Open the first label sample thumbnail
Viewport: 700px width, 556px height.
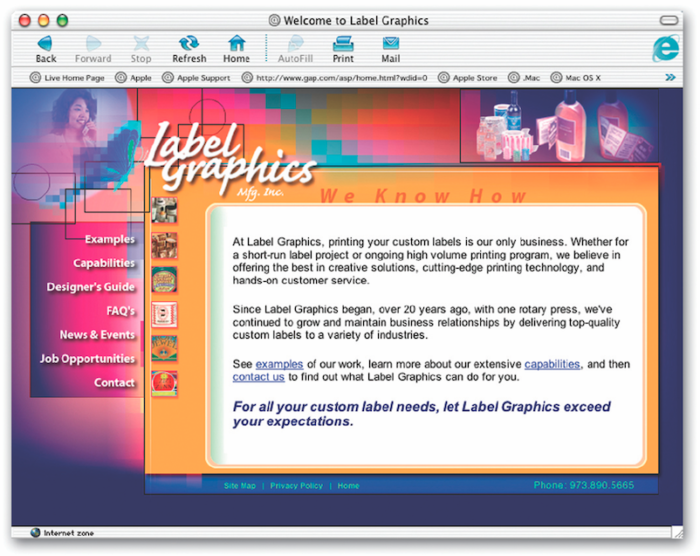point(164,210)
